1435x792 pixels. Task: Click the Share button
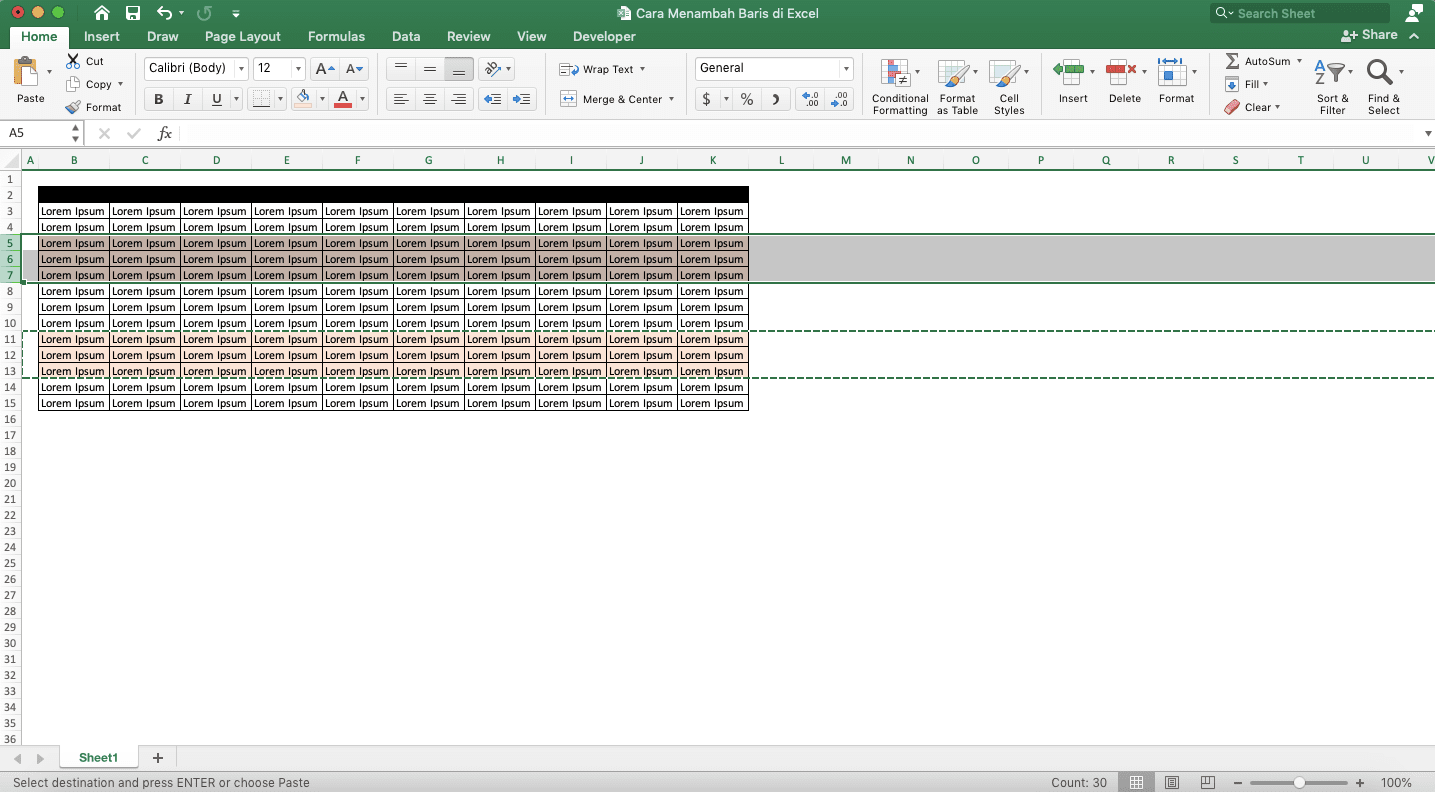pos(1370,35)
